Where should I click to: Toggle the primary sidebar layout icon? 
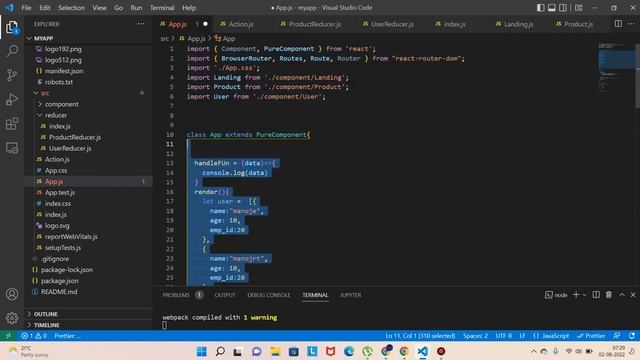point(540,8)
